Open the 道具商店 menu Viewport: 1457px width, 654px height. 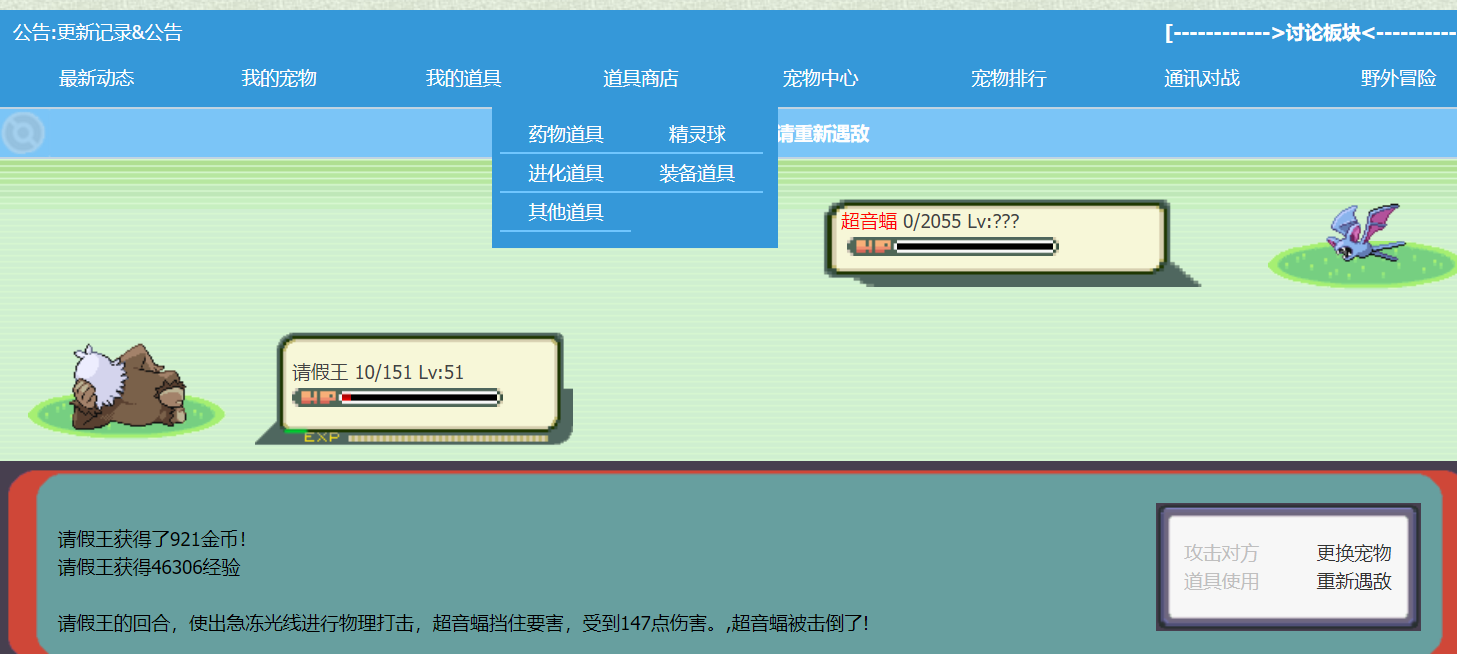[x=641, y=78]
